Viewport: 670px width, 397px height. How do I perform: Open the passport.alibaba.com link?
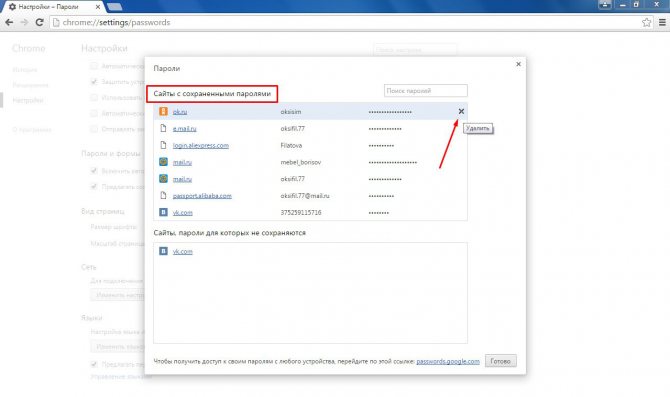[202, 196]
